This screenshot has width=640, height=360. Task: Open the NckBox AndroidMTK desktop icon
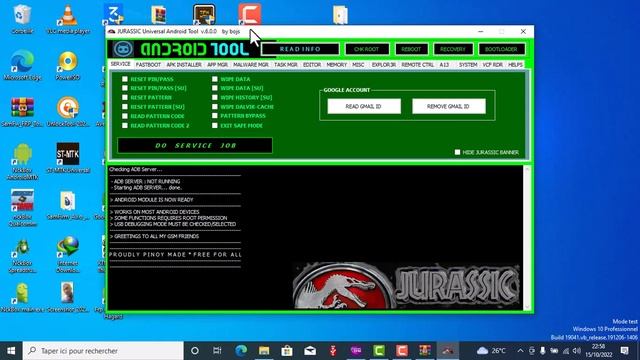[x=22, y=161]
